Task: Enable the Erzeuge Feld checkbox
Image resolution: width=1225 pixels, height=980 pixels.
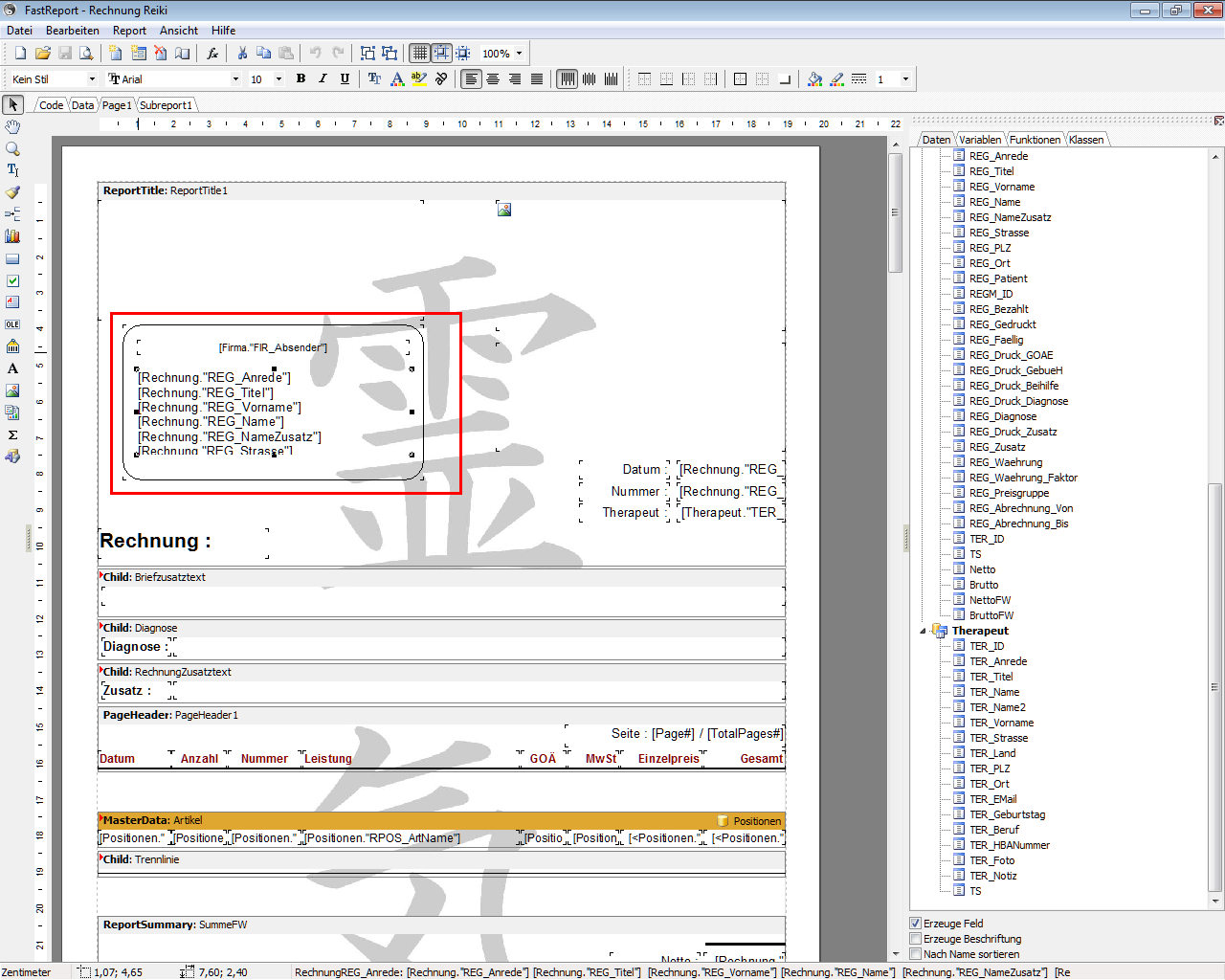Action: tap(915, 924)
